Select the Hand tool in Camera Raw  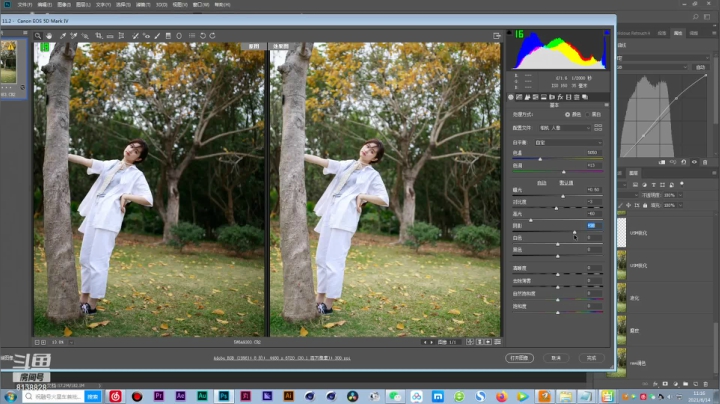49,36
